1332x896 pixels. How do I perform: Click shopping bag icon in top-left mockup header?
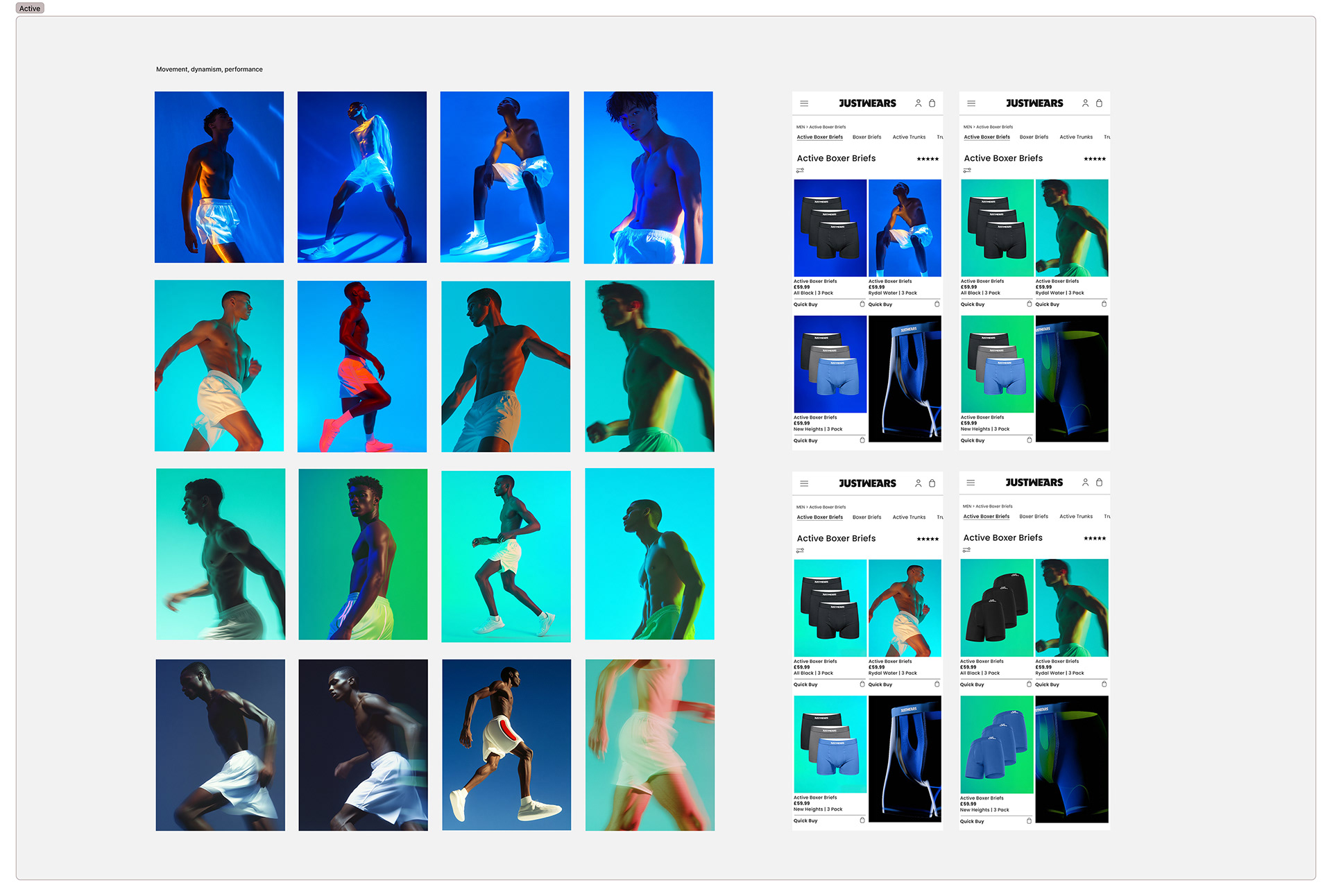pos(932,103)
